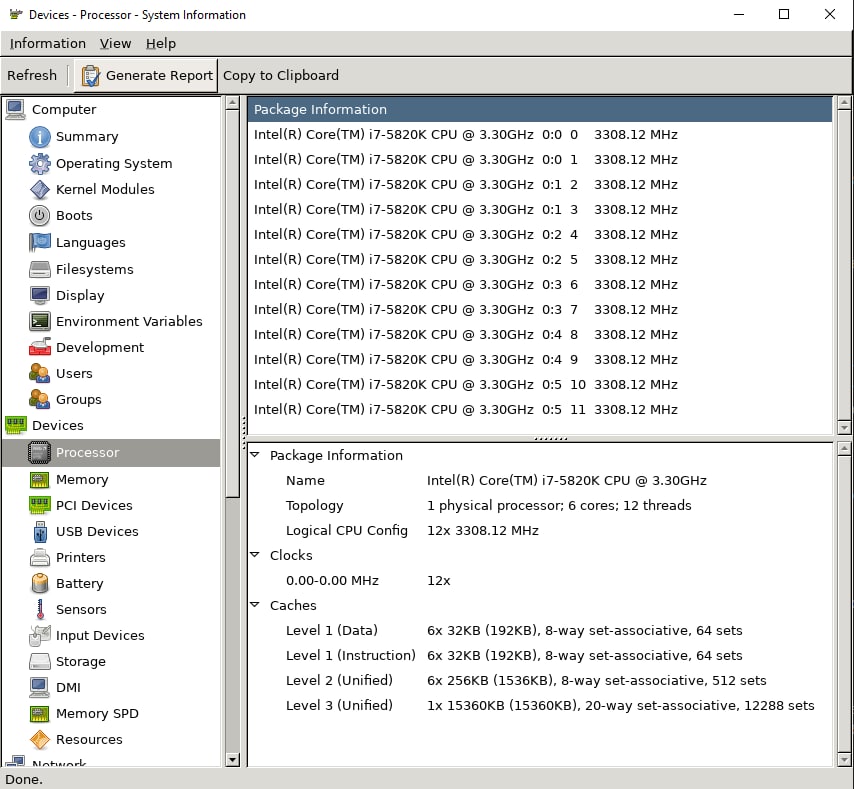Select the CPU row with thread 6
This screenshot has height=789, width=854.
pos(540,285)
